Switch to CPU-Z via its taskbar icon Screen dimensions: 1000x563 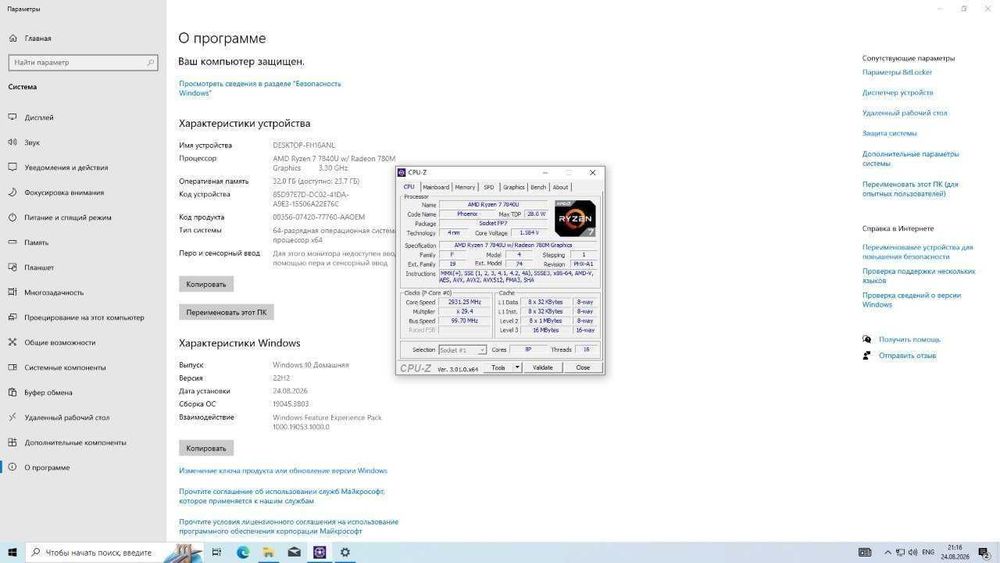pyautogui.click(x=320, y=552)
